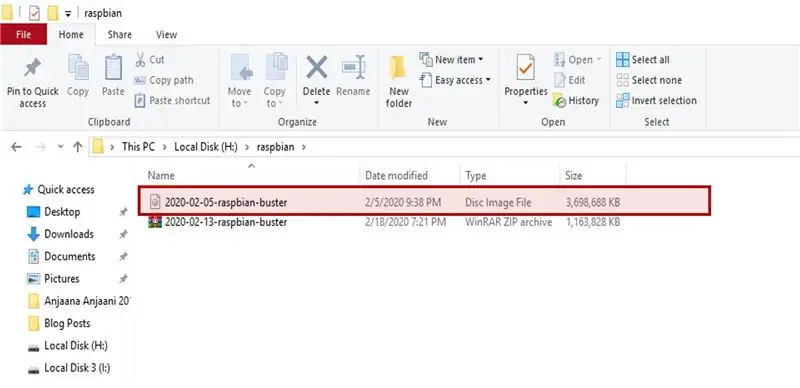Select the 2020-02-13-raspbian-buster ZIP archive
The image size is (800, 388).
(226, 222)
